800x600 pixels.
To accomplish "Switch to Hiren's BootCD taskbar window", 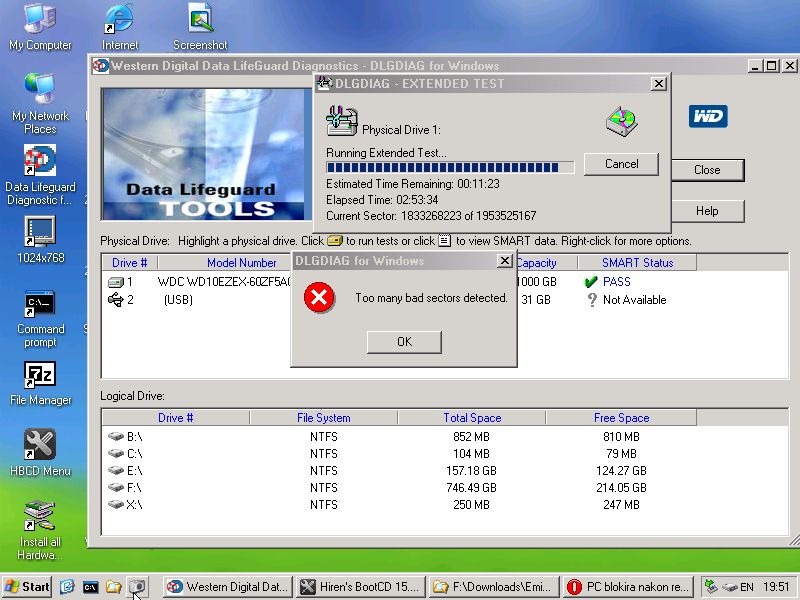I will point(360,587).
